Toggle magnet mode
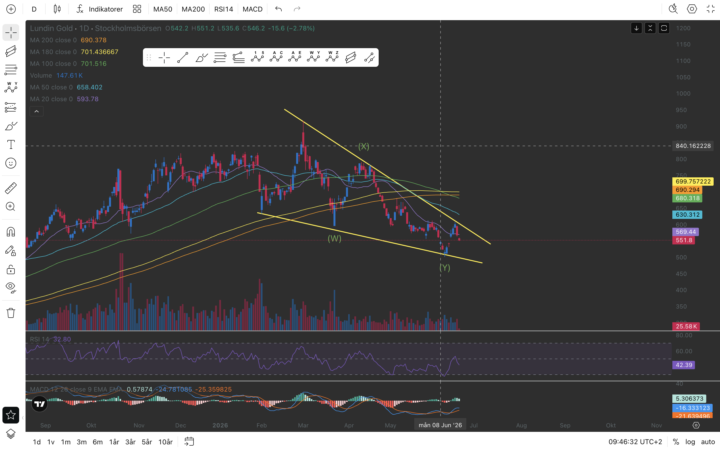The image size is (720, 451). coord(11,232)
